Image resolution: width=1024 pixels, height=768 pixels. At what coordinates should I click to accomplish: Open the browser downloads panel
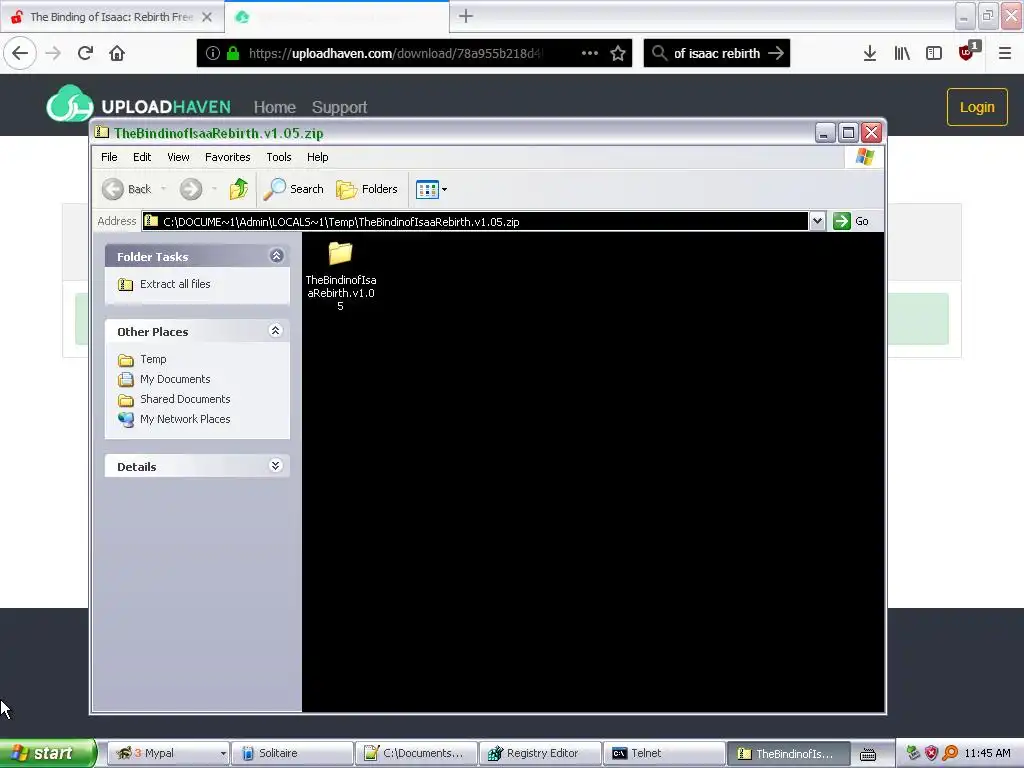coord(870,54)
